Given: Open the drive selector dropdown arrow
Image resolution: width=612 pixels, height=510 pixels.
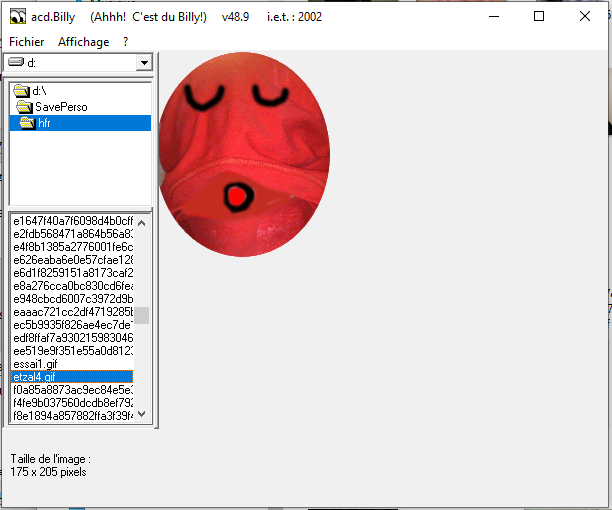Looking at the screenshot, I should (x=144, y=62).
